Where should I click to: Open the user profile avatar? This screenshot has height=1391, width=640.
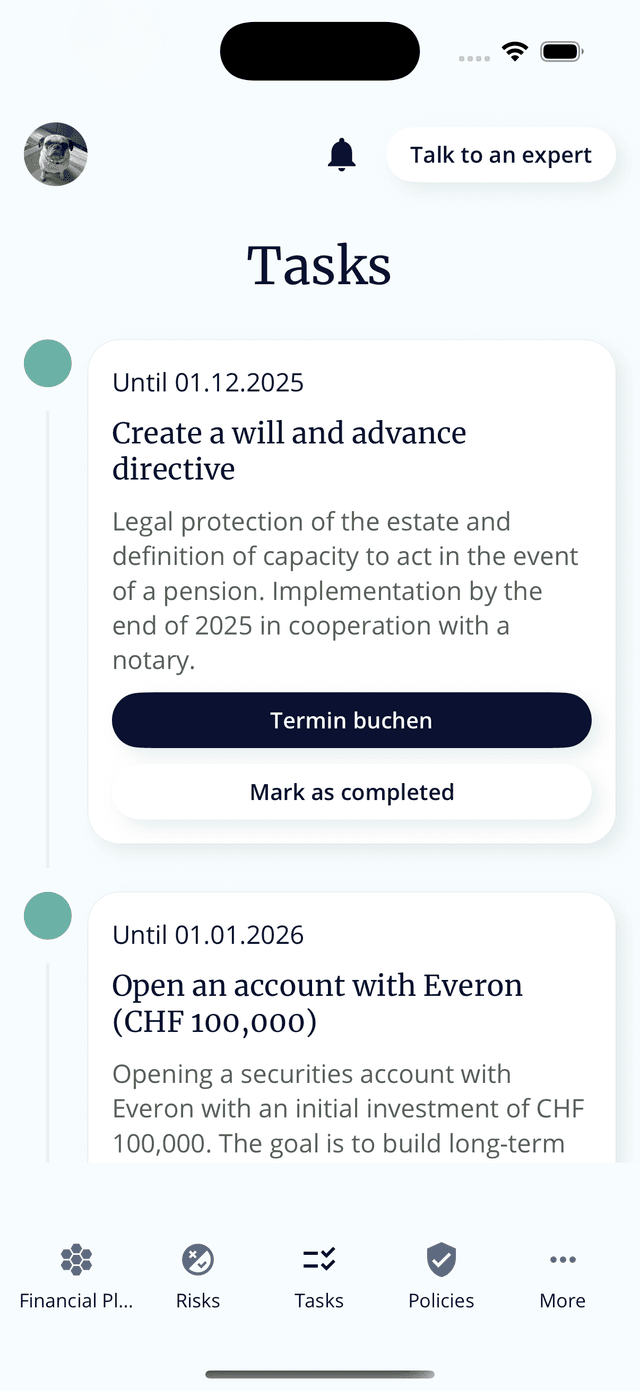(x=55, y=155)
